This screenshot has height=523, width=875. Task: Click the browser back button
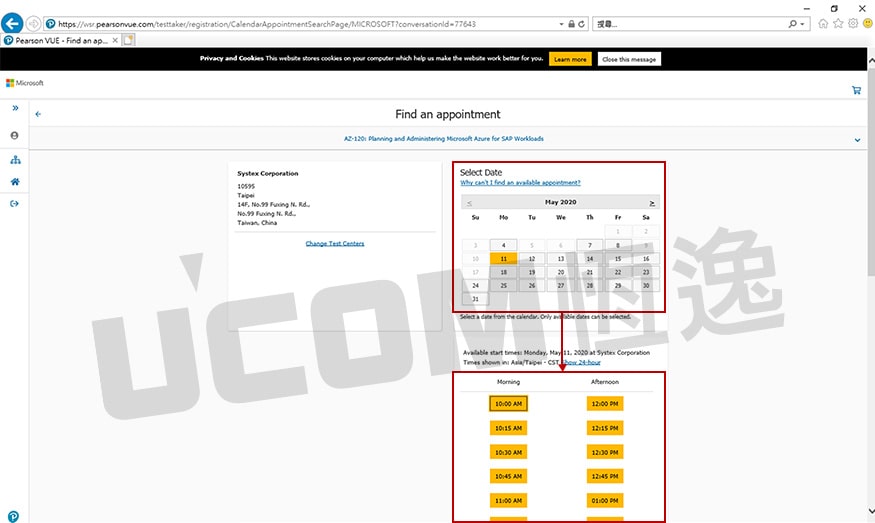[13, 23]
